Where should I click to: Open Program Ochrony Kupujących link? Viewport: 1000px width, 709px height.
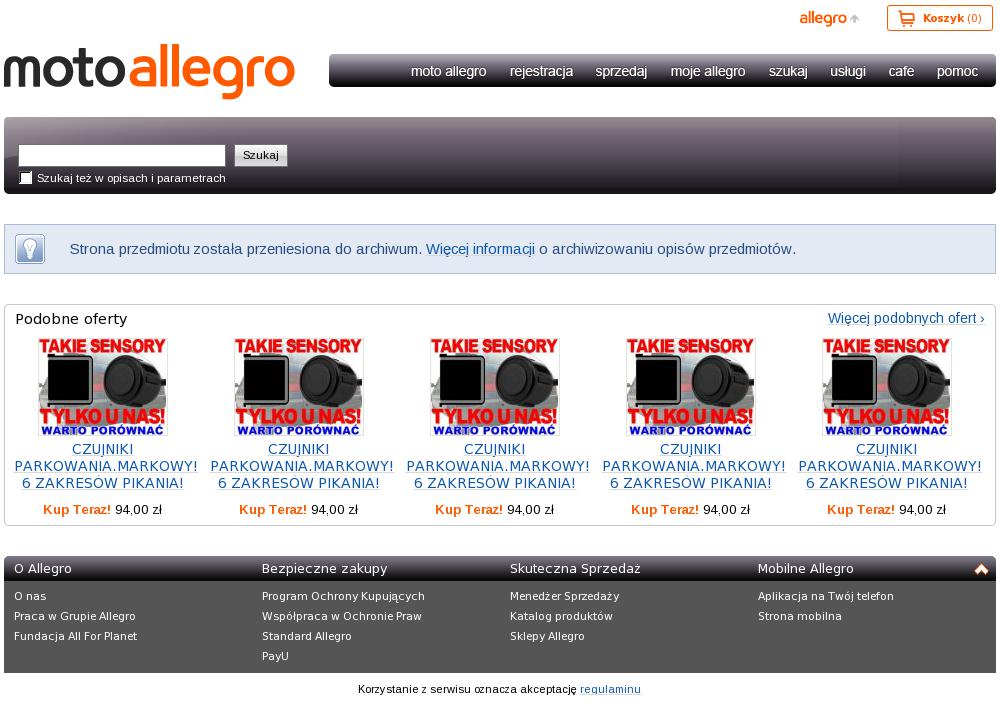[343, 596]
